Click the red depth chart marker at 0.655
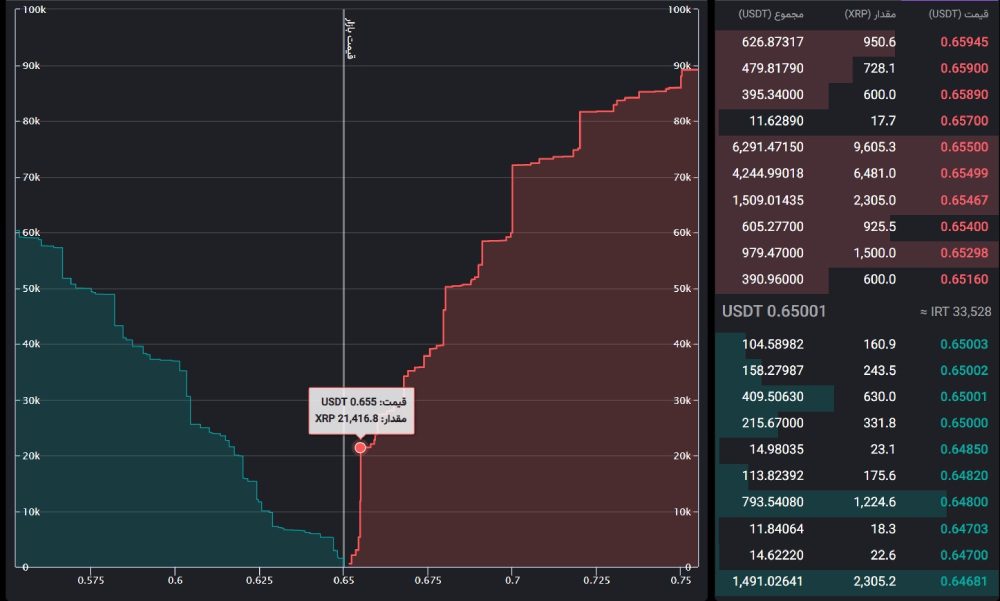 (360, 447)
